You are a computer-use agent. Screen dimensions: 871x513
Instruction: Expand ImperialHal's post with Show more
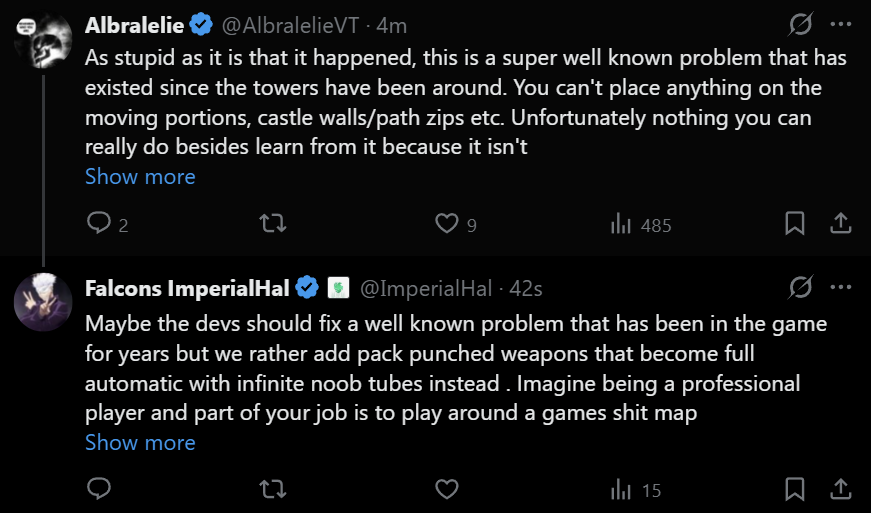click(140, 442)
